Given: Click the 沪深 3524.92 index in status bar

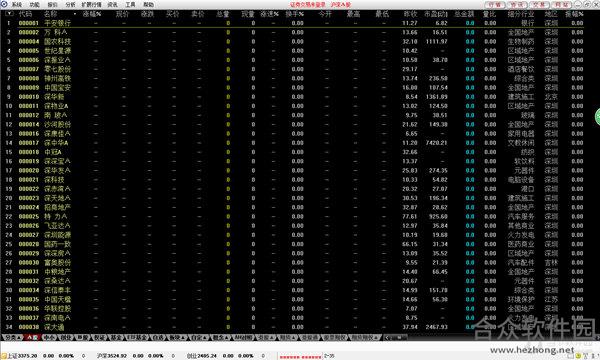Looking at the screenshot, I should coord(112,356).
